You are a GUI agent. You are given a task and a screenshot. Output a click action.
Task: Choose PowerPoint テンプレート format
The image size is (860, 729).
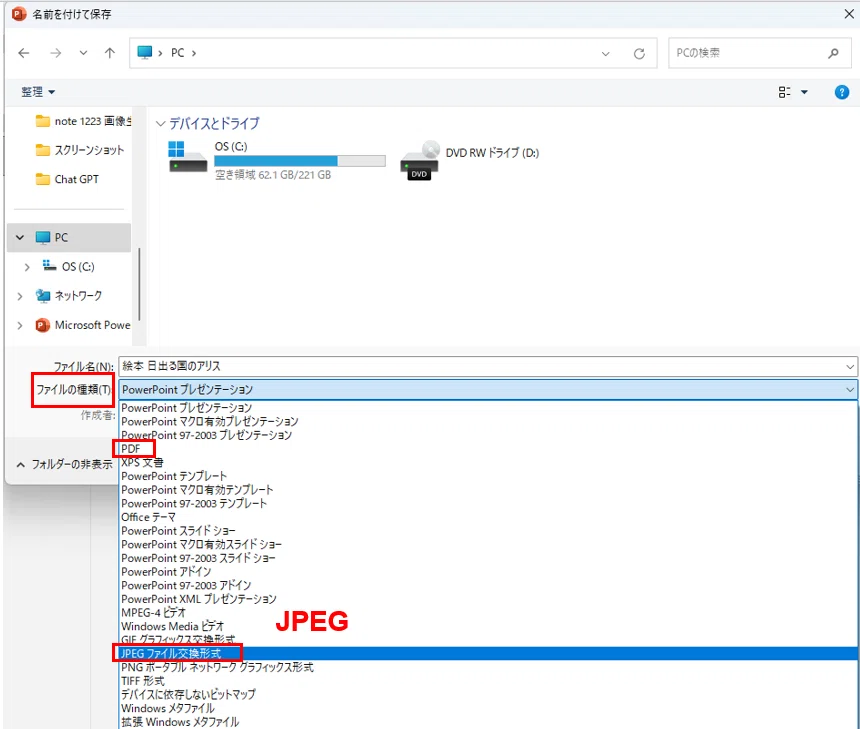(x=488, y=476)
